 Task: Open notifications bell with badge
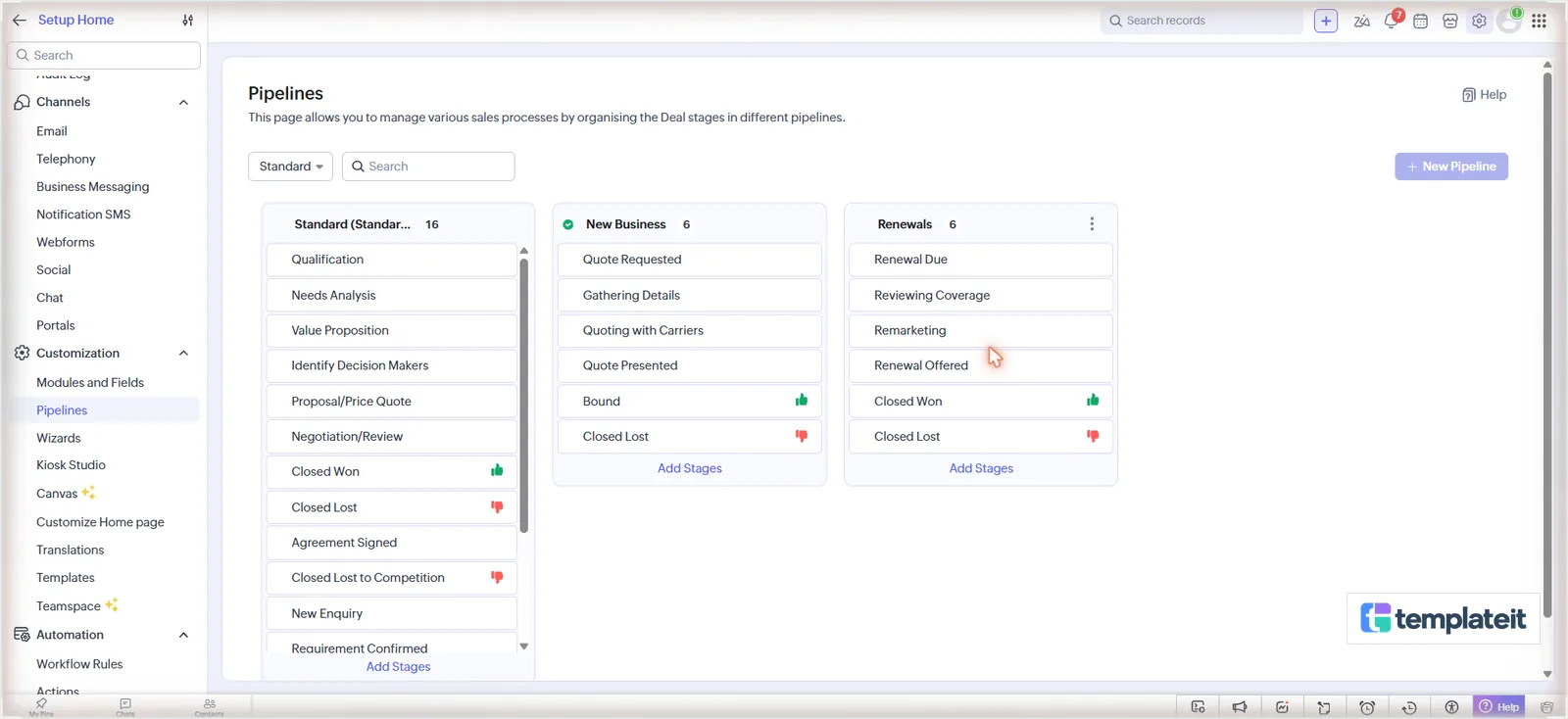coord(1392,20)
